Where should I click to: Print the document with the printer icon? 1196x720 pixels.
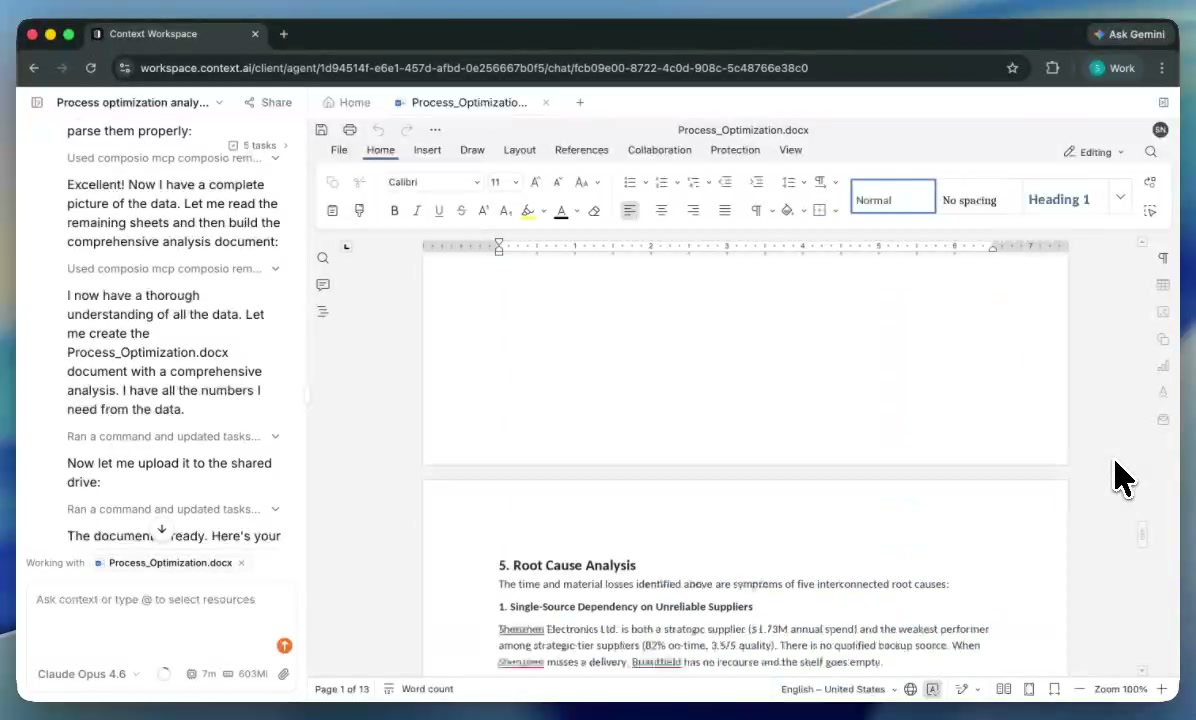[349, 130]
